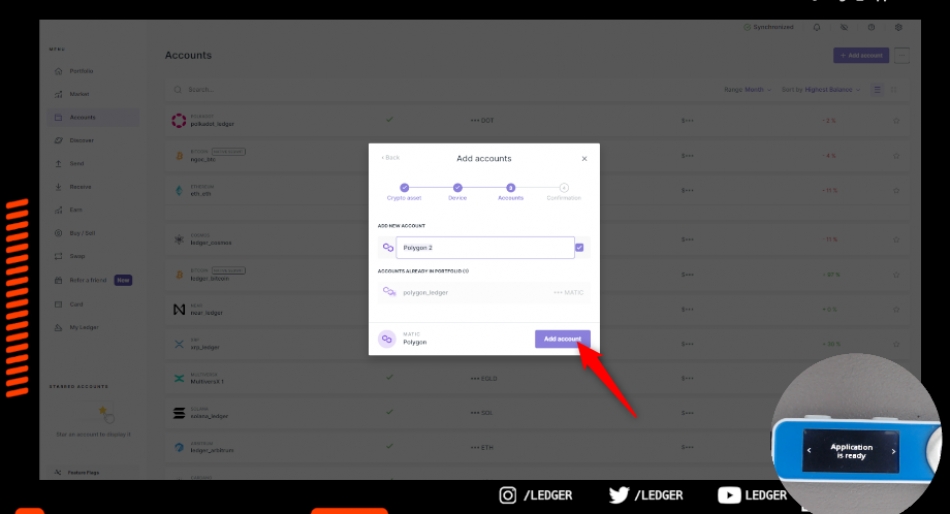Open Refer a friend in the sidebar
Viewport: 950px width, 514px height.
[87, 280]
